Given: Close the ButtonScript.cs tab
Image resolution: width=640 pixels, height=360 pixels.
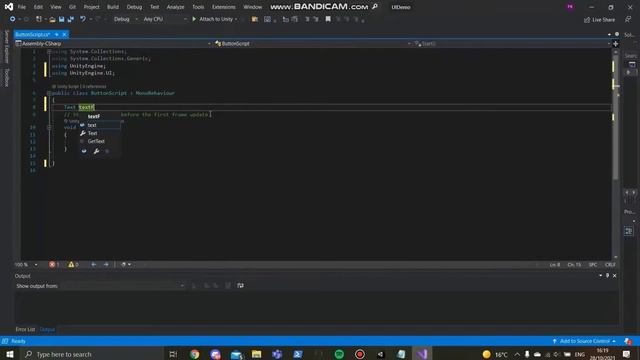Looking at the screenshot, I should point(64,35).
